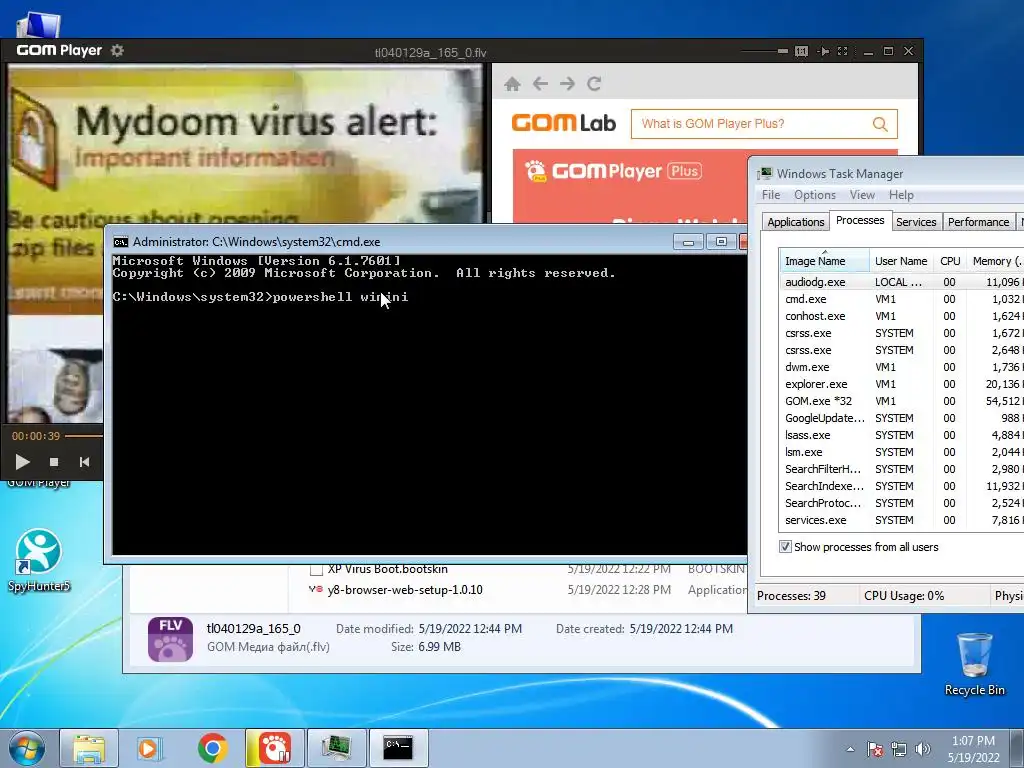Switch to GOM Player from the taskbar
1024x768 pixels.
(274, 748)
